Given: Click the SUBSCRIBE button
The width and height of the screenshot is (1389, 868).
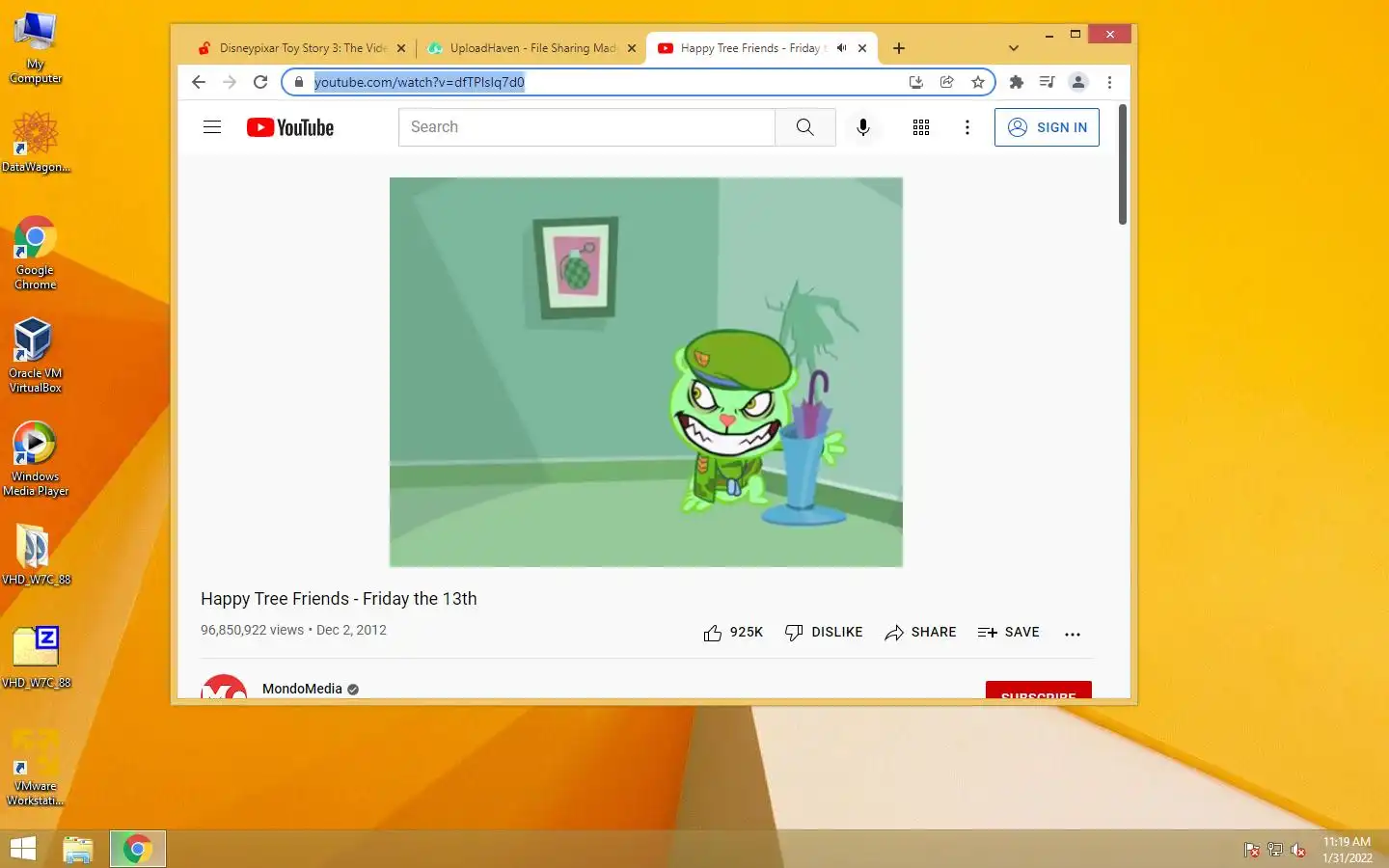Looking at the screenshot, I should (x=1039, y=690).
